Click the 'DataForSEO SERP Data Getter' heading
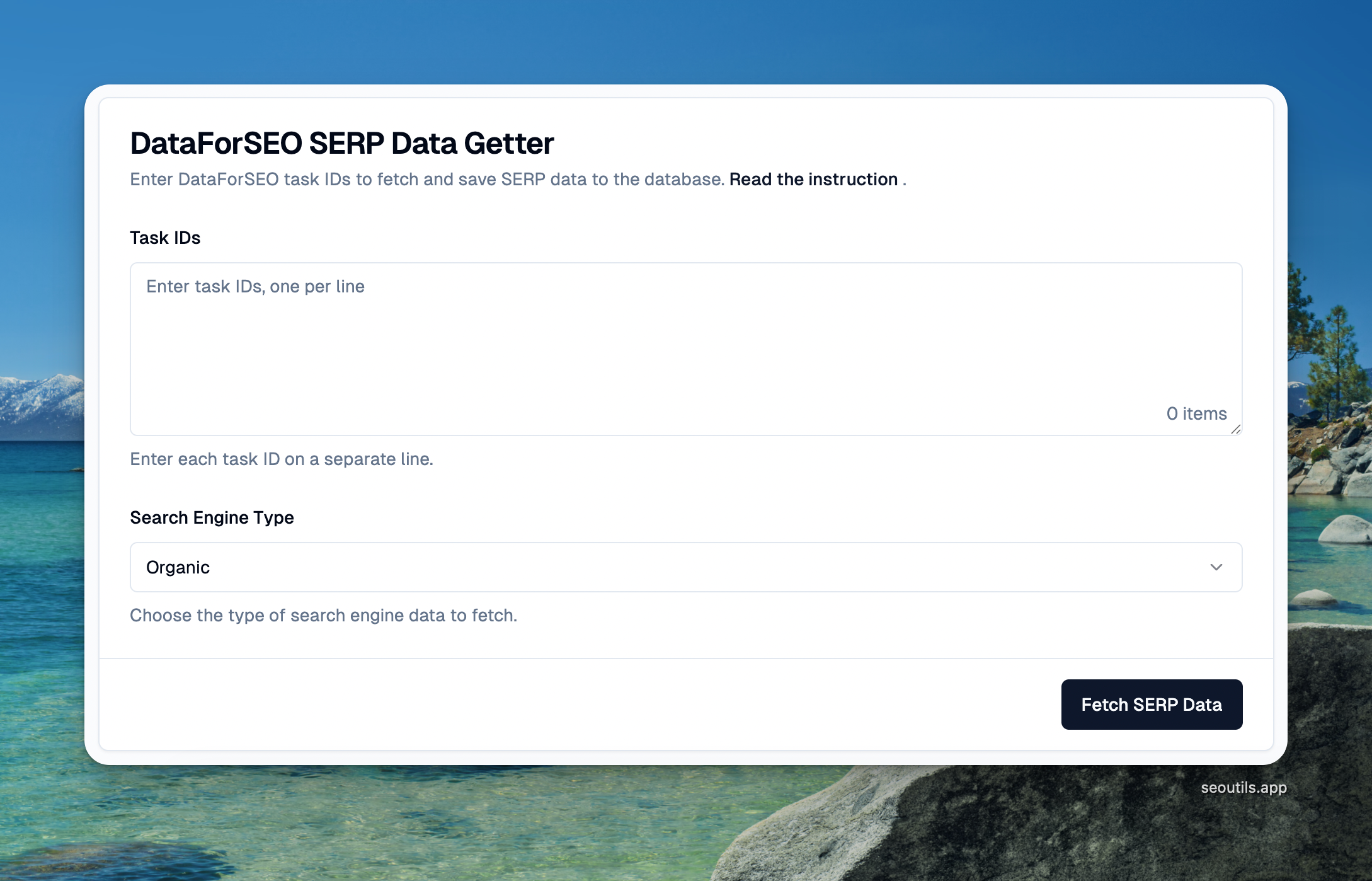Screen dimensions: 1372x881 tap(342, 143)
